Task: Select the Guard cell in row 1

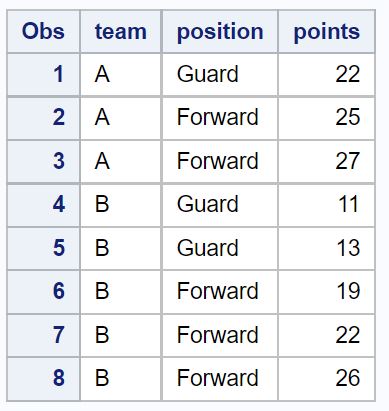Action: click(220, 74)
